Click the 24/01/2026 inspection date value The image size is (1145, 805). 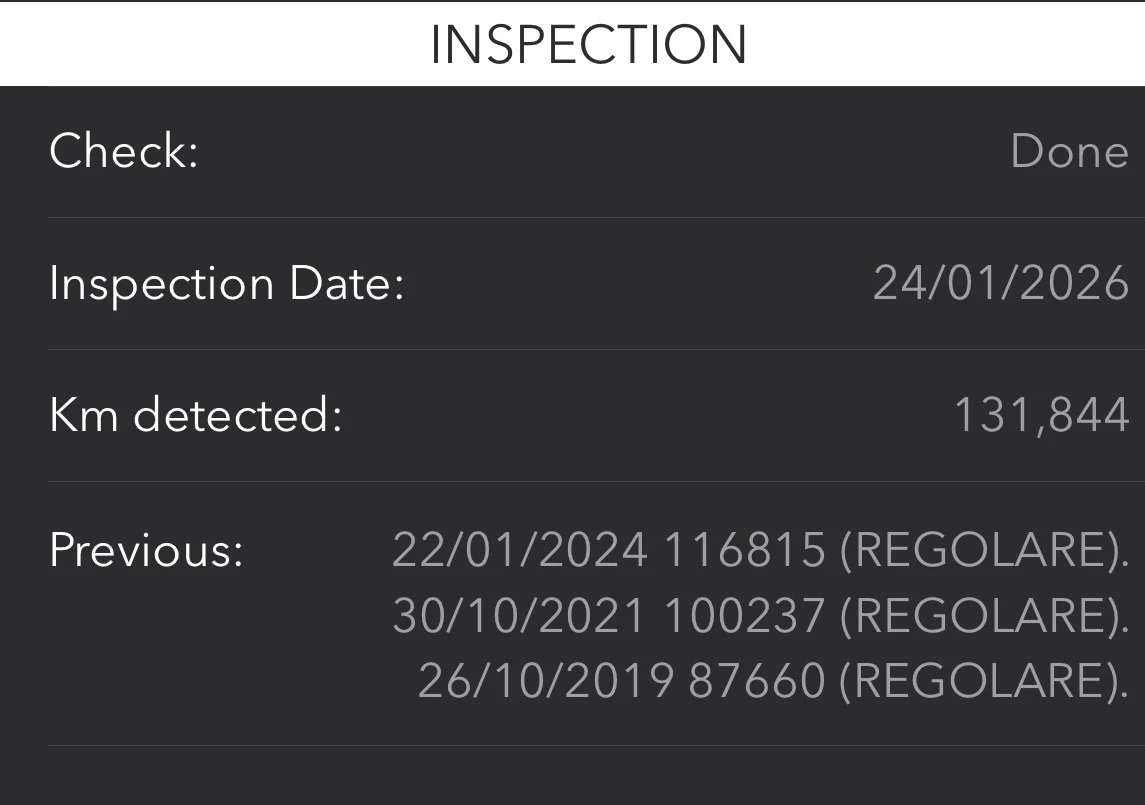click(x=1001, y=284)
